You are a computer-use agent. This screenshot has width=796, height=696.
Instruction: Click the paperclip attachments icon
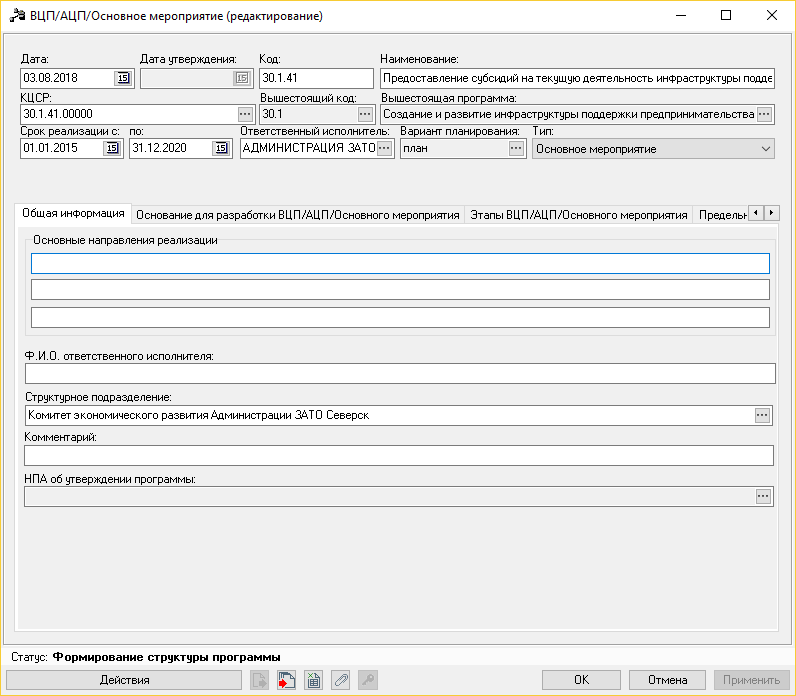(341, 680)
